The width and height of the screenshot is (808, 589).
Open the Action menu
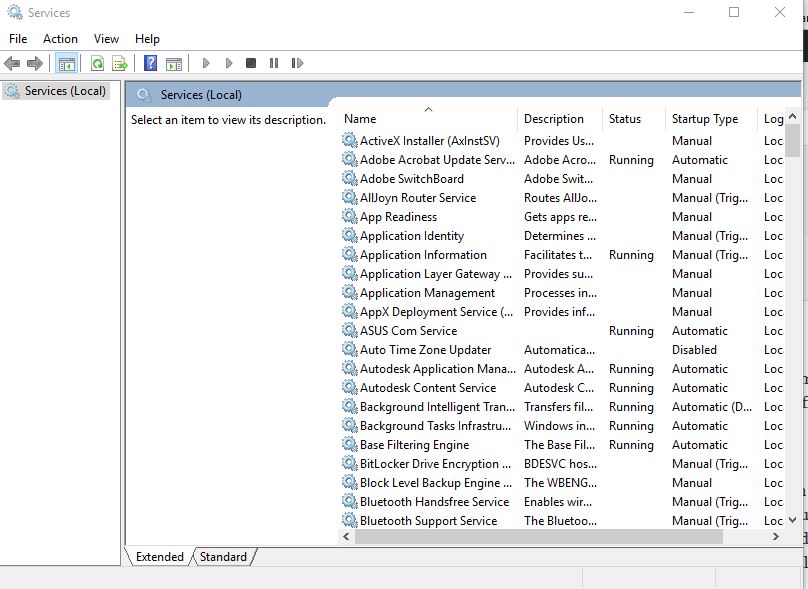60,39
